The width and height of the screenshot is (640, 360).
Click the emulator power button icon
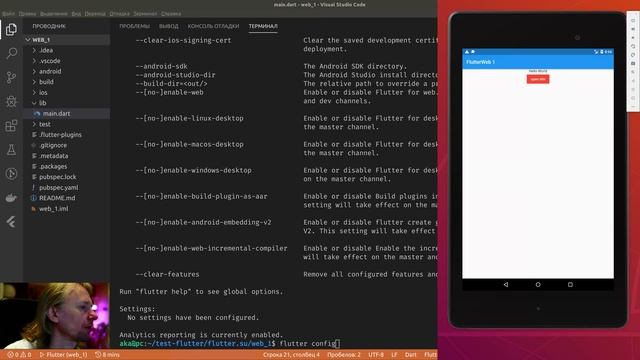coord(633,20)
